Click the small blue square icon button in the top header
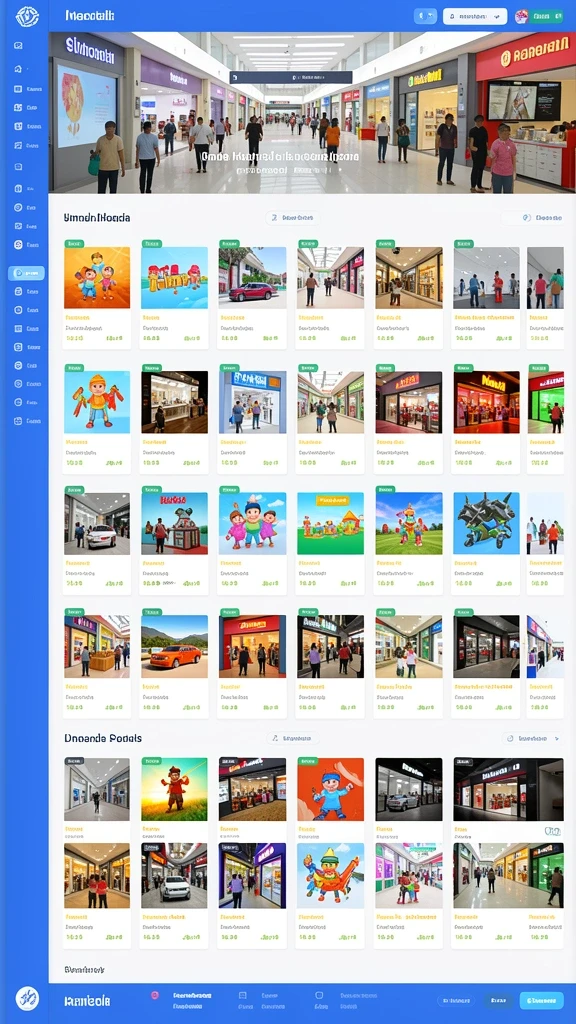This screenshot has height=1024, width=576. pos(425,16)
